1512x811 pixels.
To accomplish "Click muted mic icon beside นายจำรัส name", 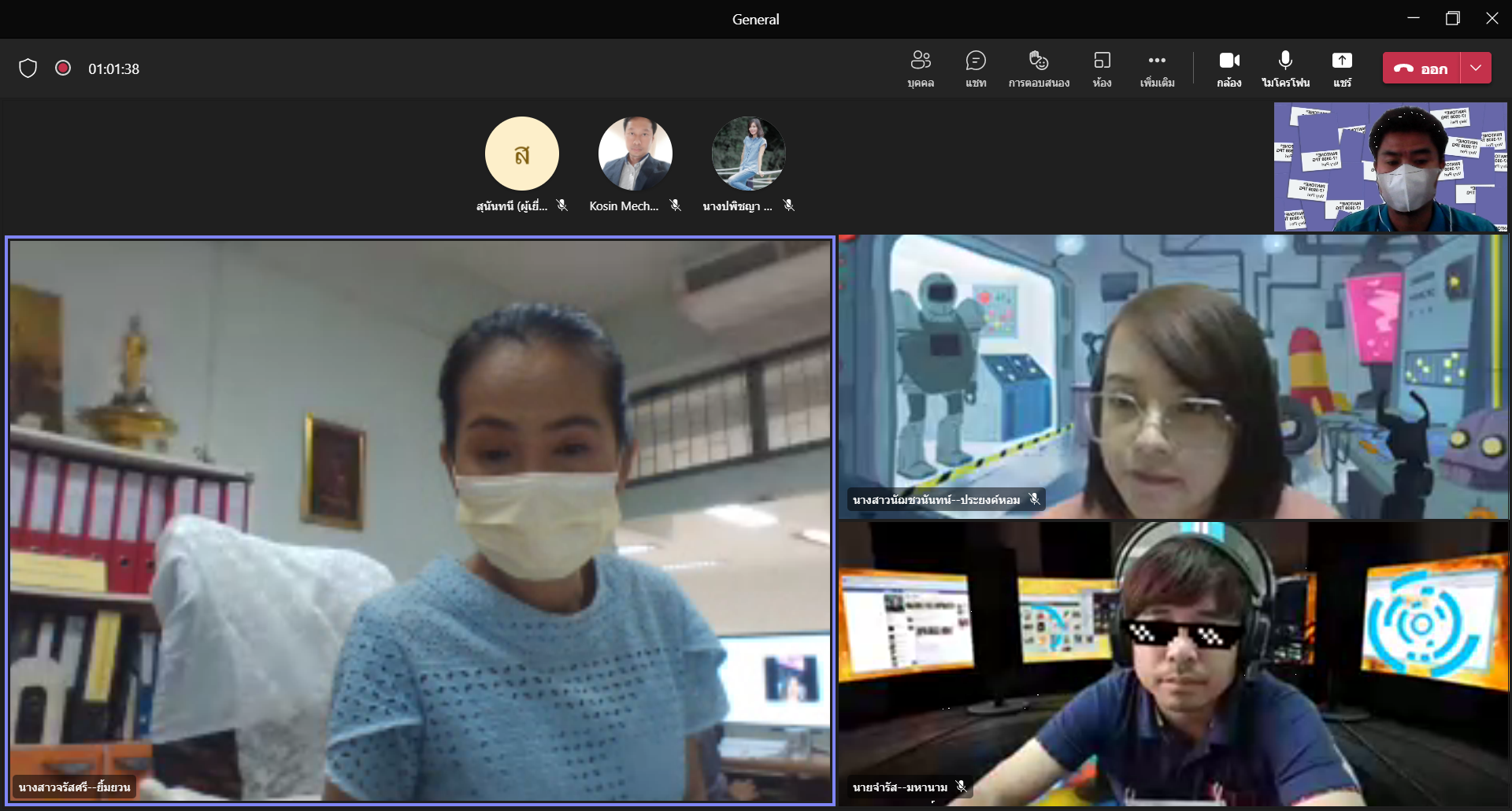I will 961,787.
